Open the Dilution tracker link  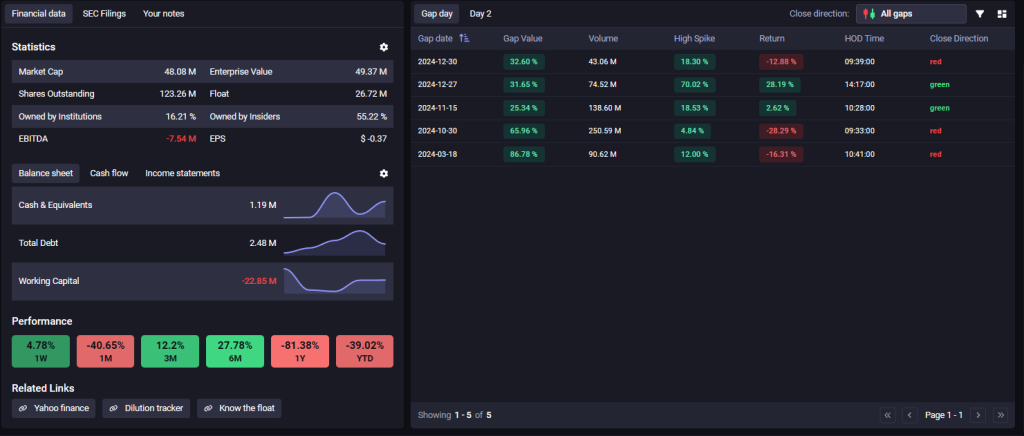click(146, 409)
